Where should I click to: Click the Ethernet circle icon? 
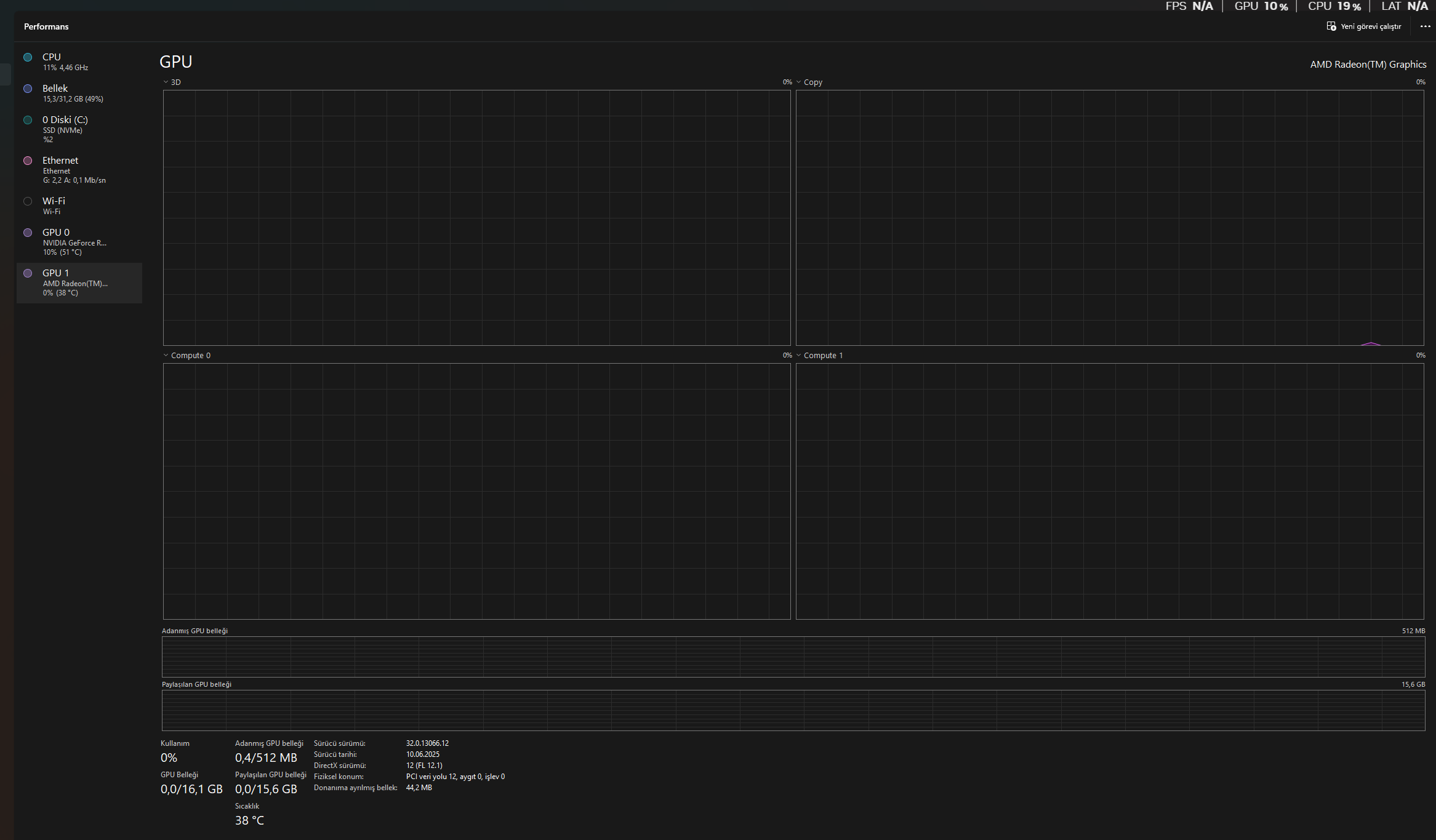click(28, 161)
